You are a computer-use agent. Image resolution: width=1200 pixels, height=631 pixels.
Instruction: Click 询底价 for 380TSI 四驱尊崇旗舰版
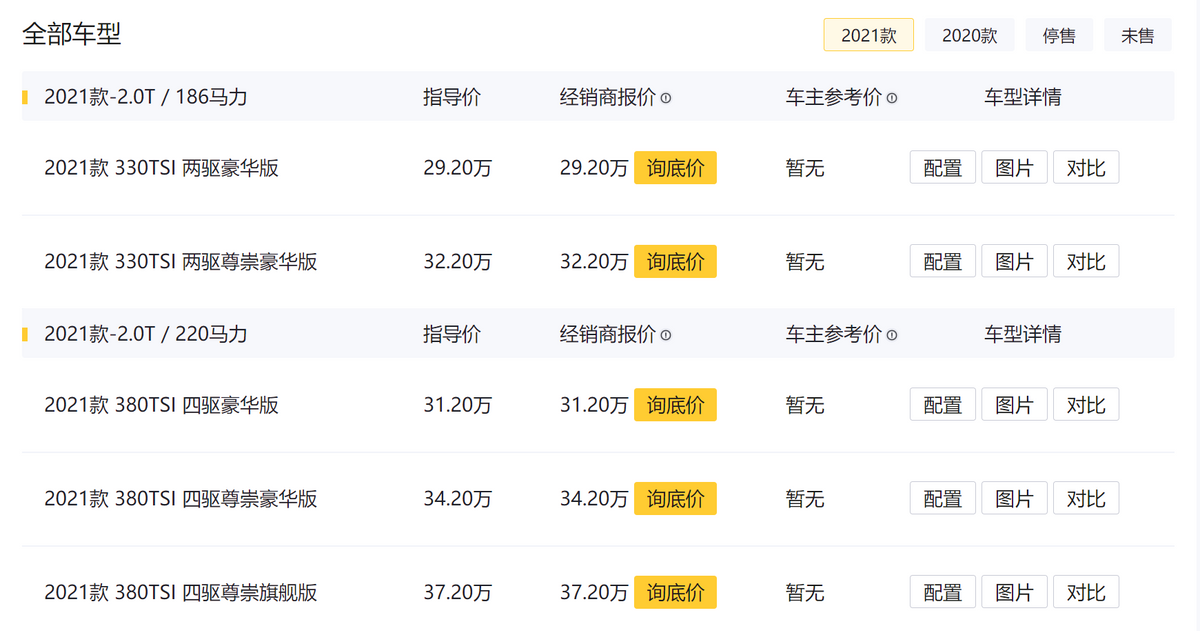(x=675, y=592)
